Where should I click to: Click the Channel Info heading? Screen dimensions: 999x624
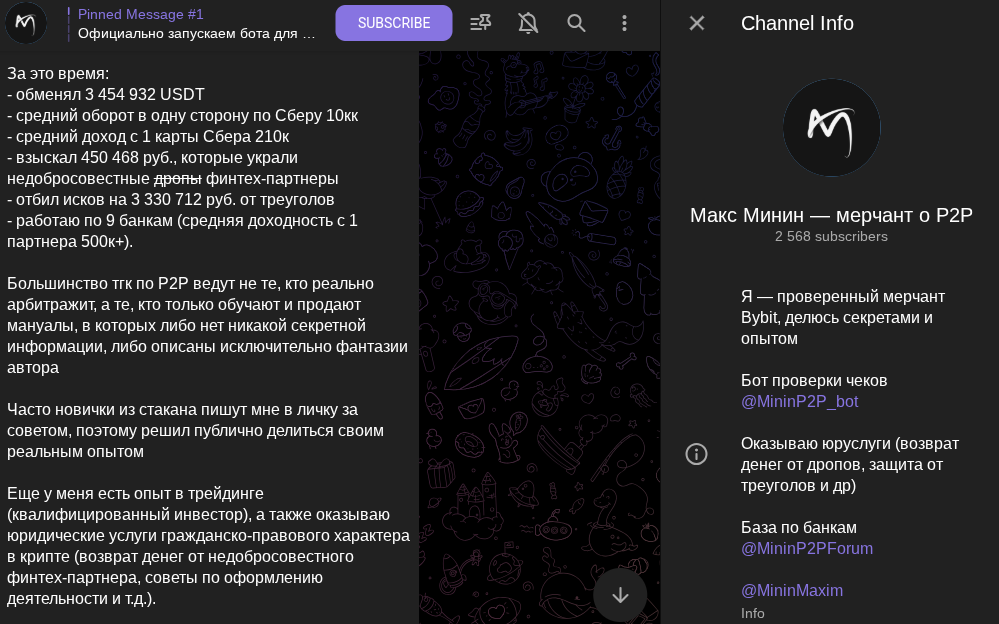pyautogui.click(x=797, y=23)
